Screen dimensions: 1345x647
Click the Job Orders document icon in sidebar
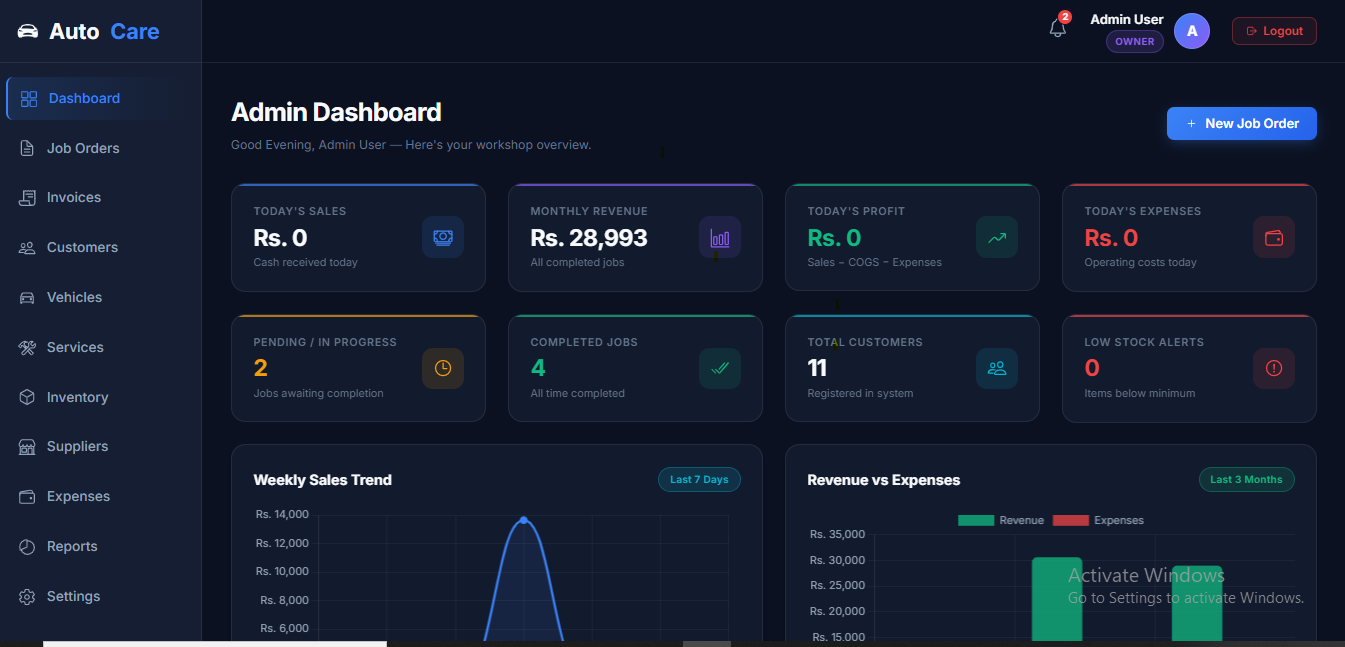(x=28, y=148)
